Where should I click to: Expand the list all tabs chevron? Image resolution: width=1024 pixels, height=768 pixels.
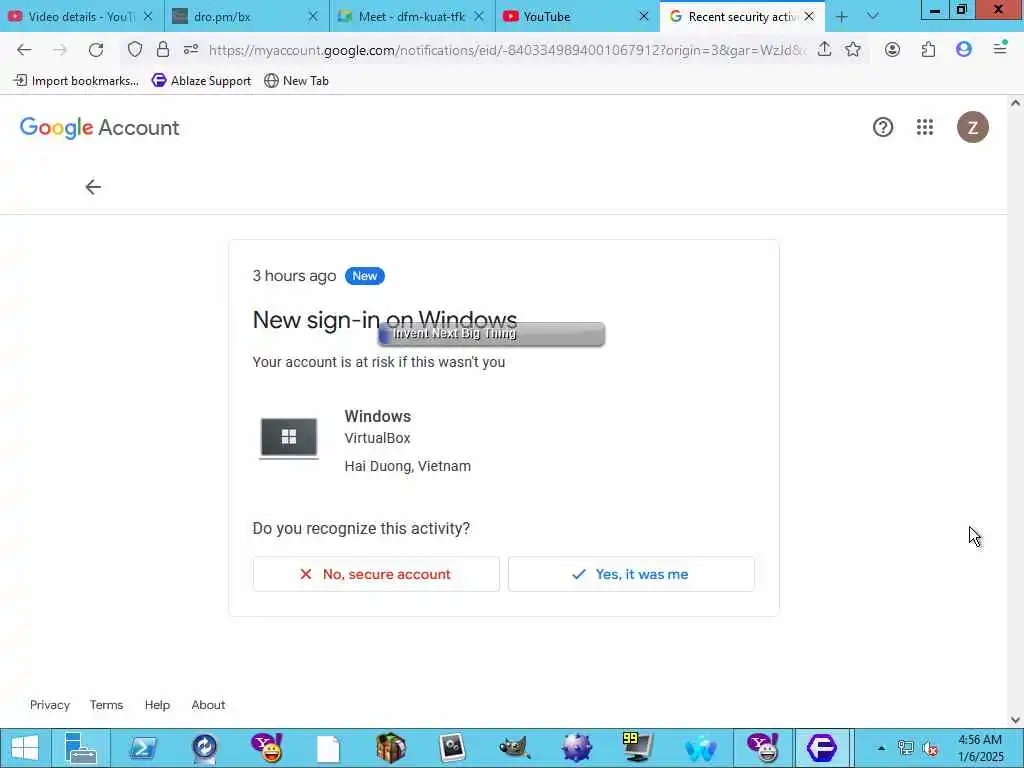[872, 17]
